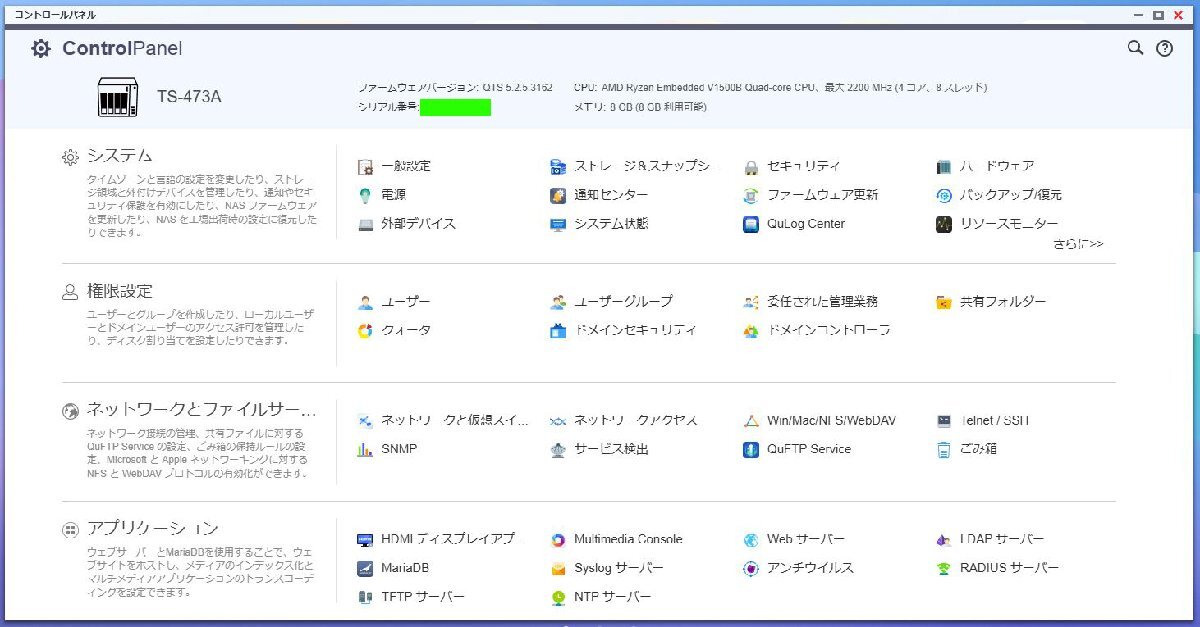Viewport: 1200px width, 627px height.
Task: Open Telnet / SSH settings
Action: click(x=982, y=421)
